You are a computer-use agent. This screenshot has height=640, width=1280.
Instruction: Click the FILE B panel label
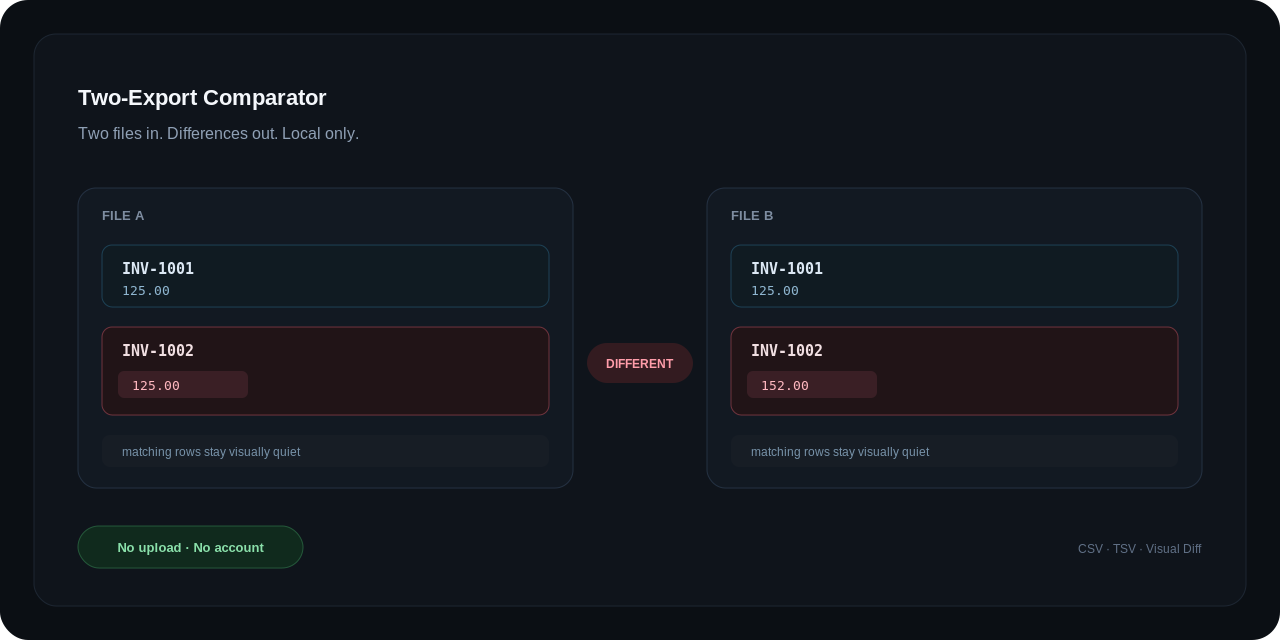752,216
